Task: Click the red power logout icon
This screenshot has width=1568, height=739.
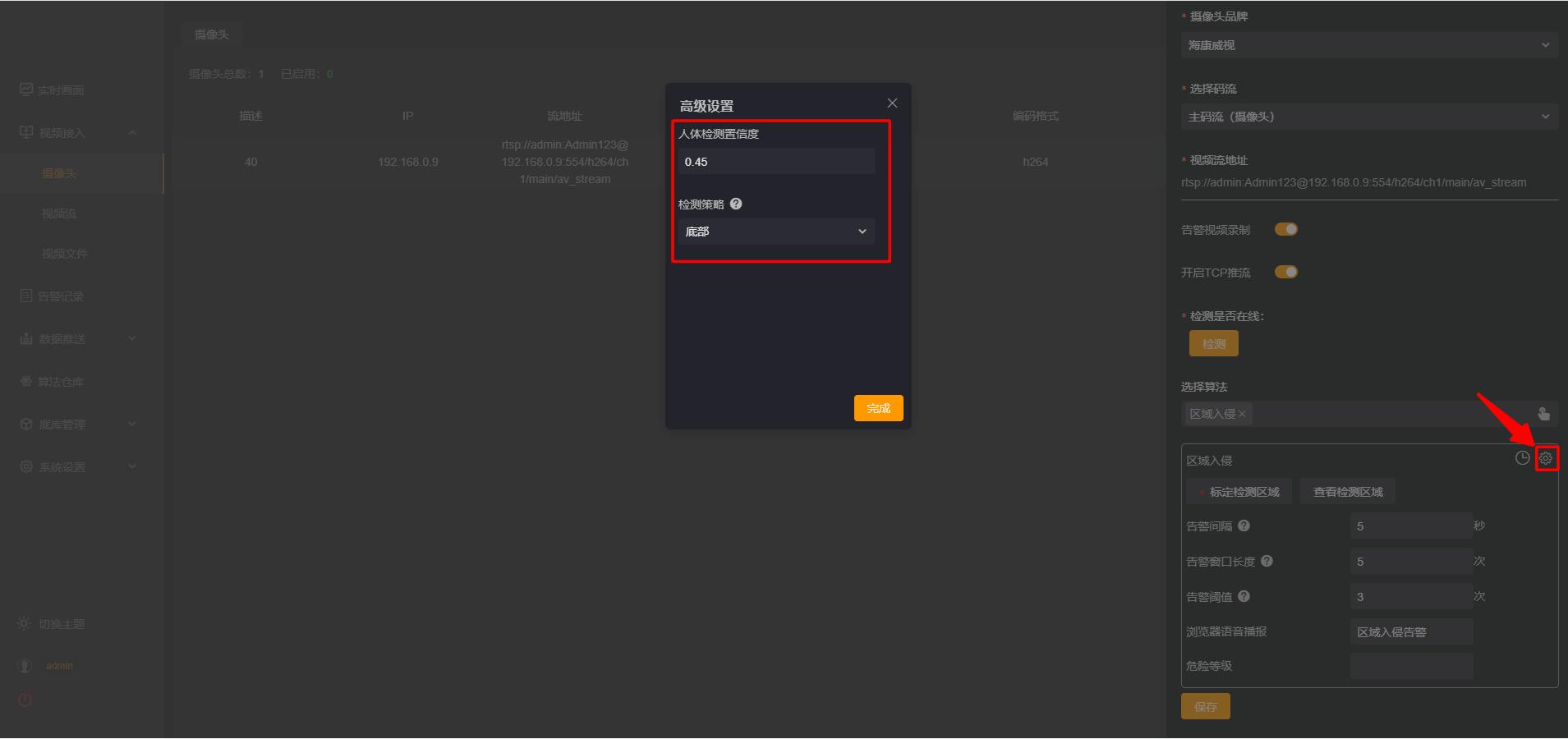Action: coord(25,700)
